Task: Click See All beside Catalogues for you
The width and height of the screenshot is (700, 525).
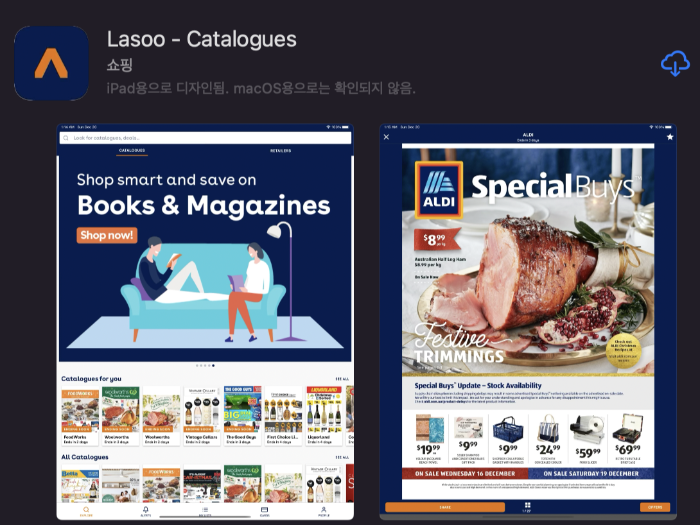Action: coord(342,379)
